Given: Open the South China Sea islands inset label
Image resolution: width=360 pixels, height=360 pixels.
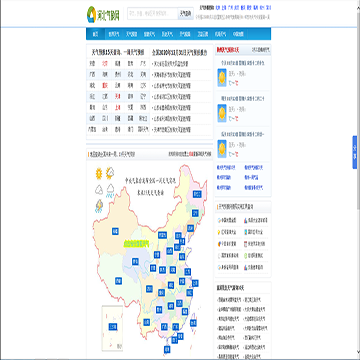Looking at the screenshot, I should coord(113,326).
